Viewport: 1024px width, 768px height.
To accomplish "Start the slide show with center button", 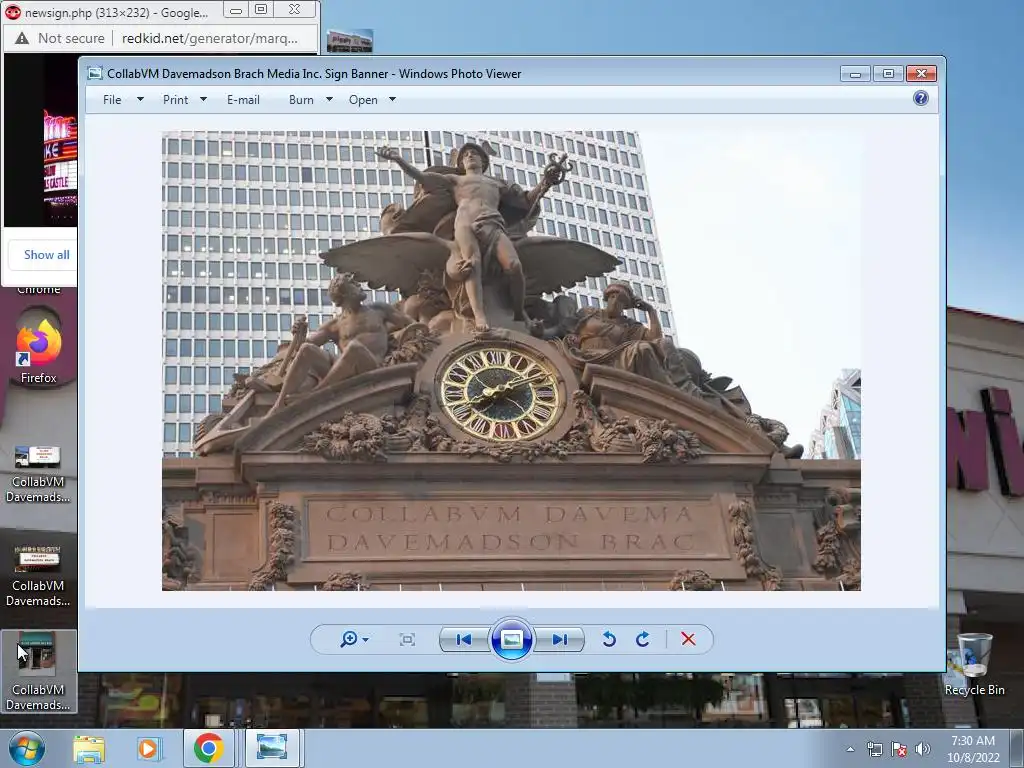I will [x=511, y=639].
